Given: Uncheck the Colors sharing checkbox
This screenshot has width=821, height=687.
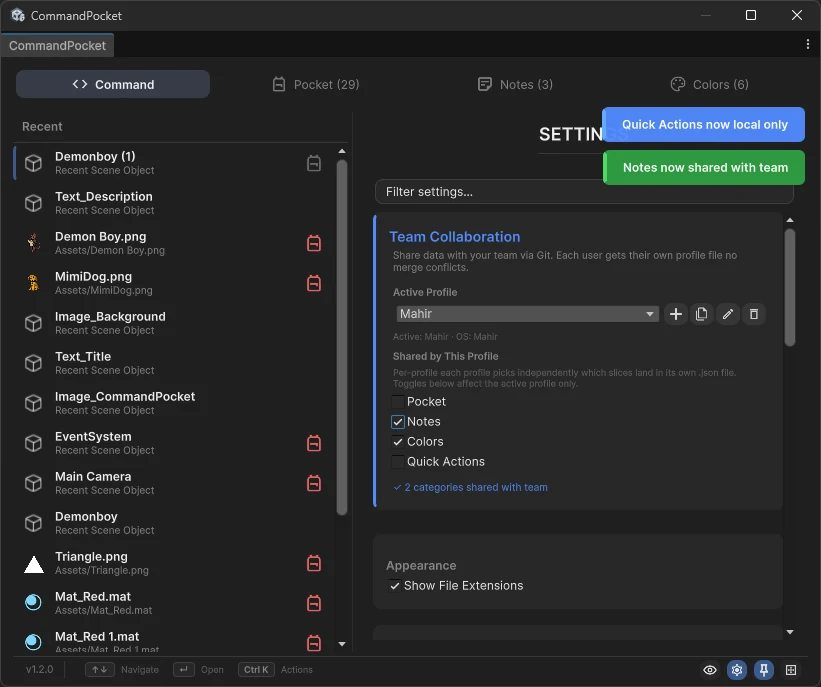Looking at the screenshot, I should 398,441.
